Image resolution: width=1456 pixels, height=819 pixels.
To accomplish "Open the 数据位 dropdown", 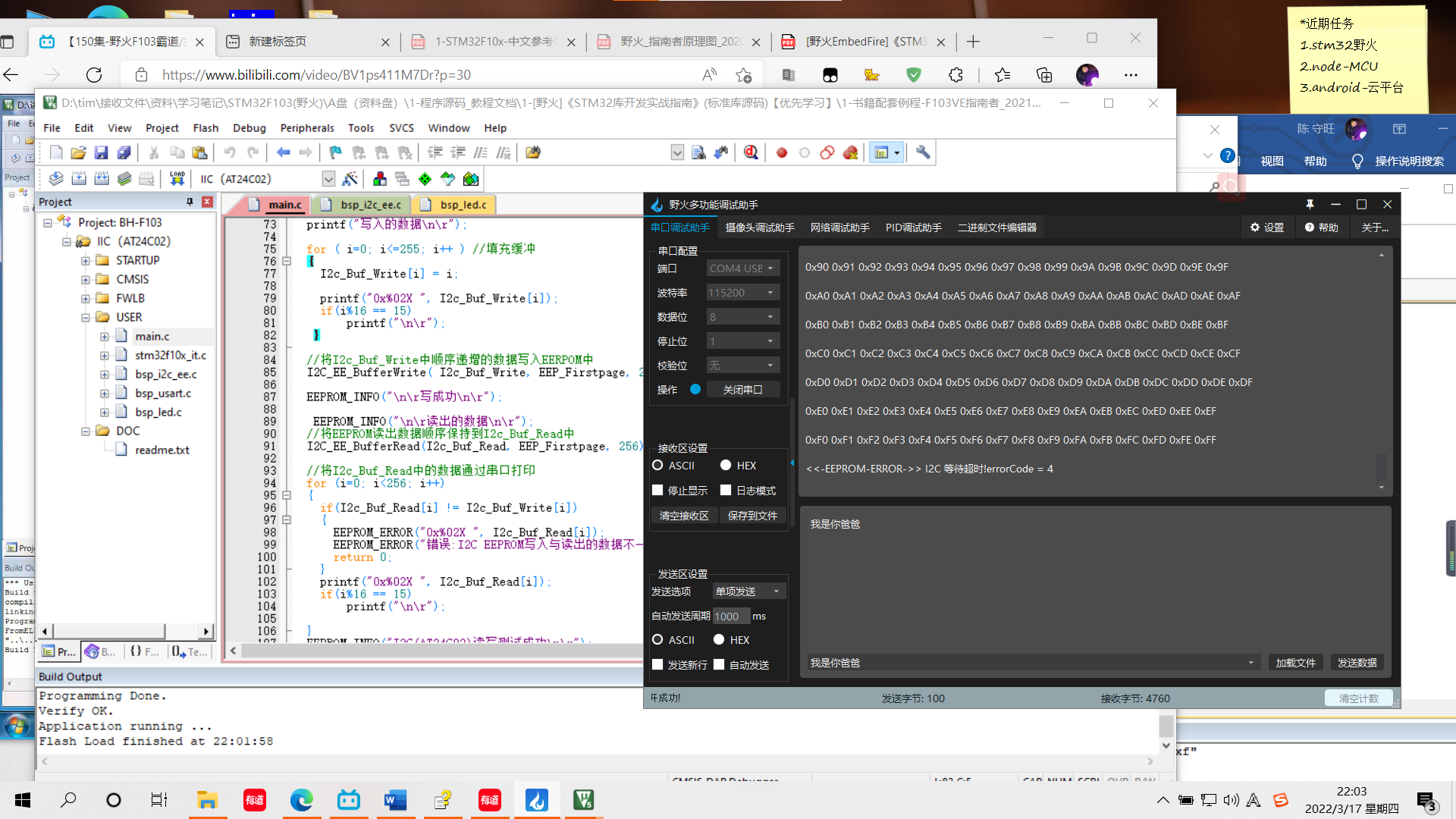I will tap(742, 317).
